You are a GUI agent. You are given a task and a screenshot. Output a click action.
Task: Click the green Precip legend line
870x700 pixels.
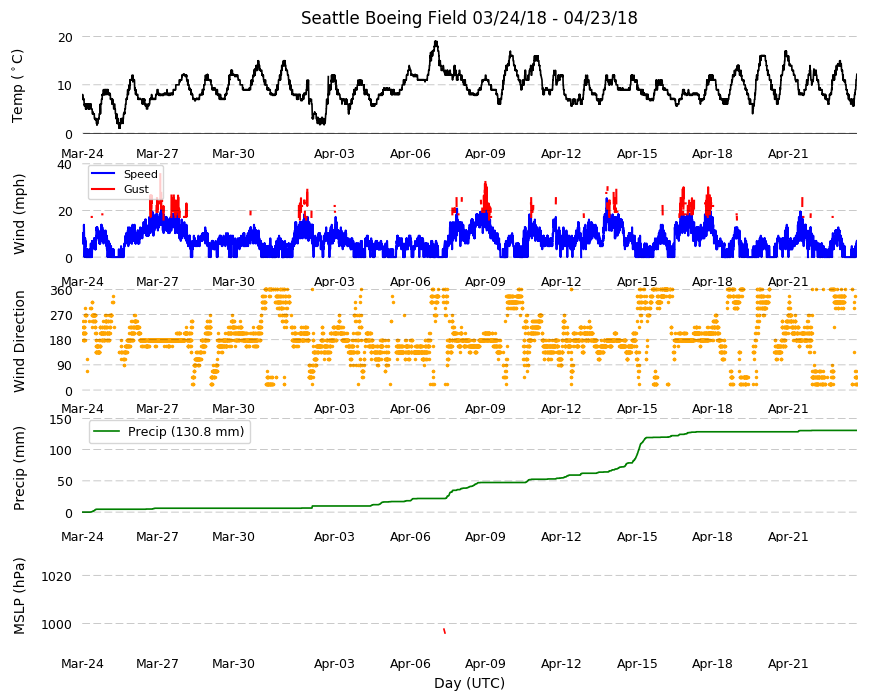click(x=106, y=432)
